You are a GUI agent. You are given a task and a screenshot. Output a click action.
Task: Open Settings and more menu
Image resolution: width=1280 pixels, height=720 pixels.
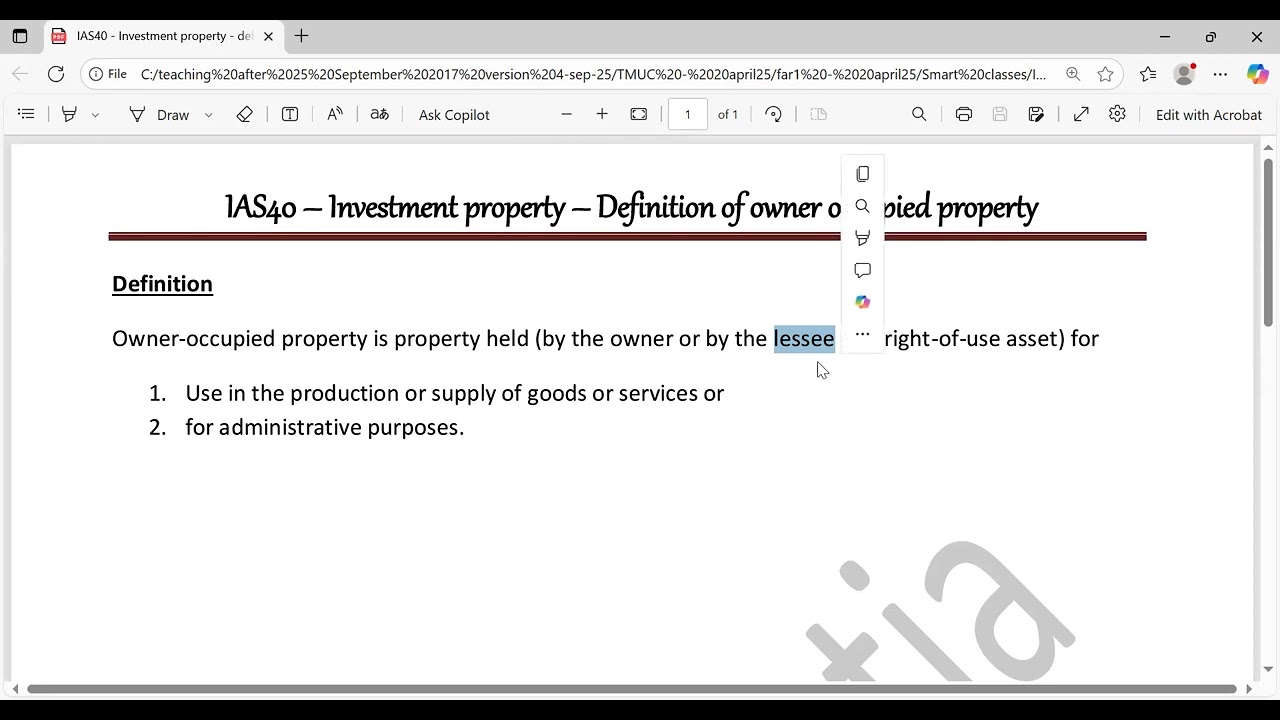point(1220,74)
